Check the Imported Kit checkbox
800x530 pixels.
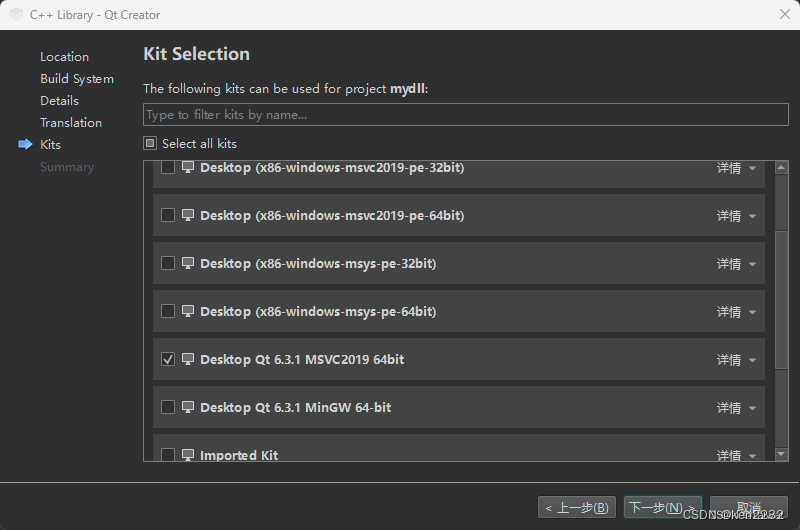point(168,455)
